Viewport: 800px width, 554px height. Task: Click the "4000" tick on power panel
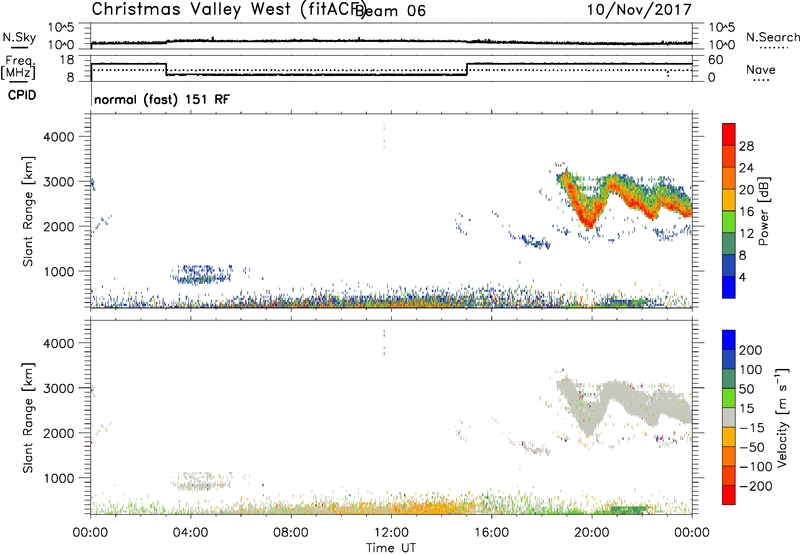[x=59, y=137]
